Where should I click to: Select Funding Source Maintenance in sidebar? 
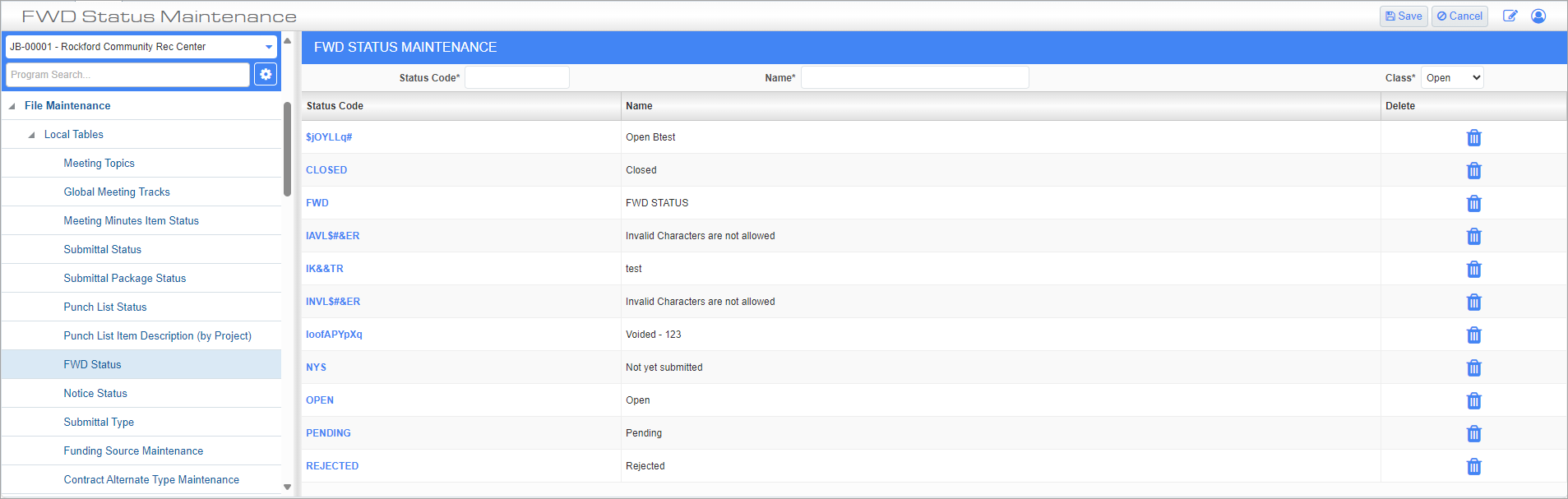[x=133, y=450]
